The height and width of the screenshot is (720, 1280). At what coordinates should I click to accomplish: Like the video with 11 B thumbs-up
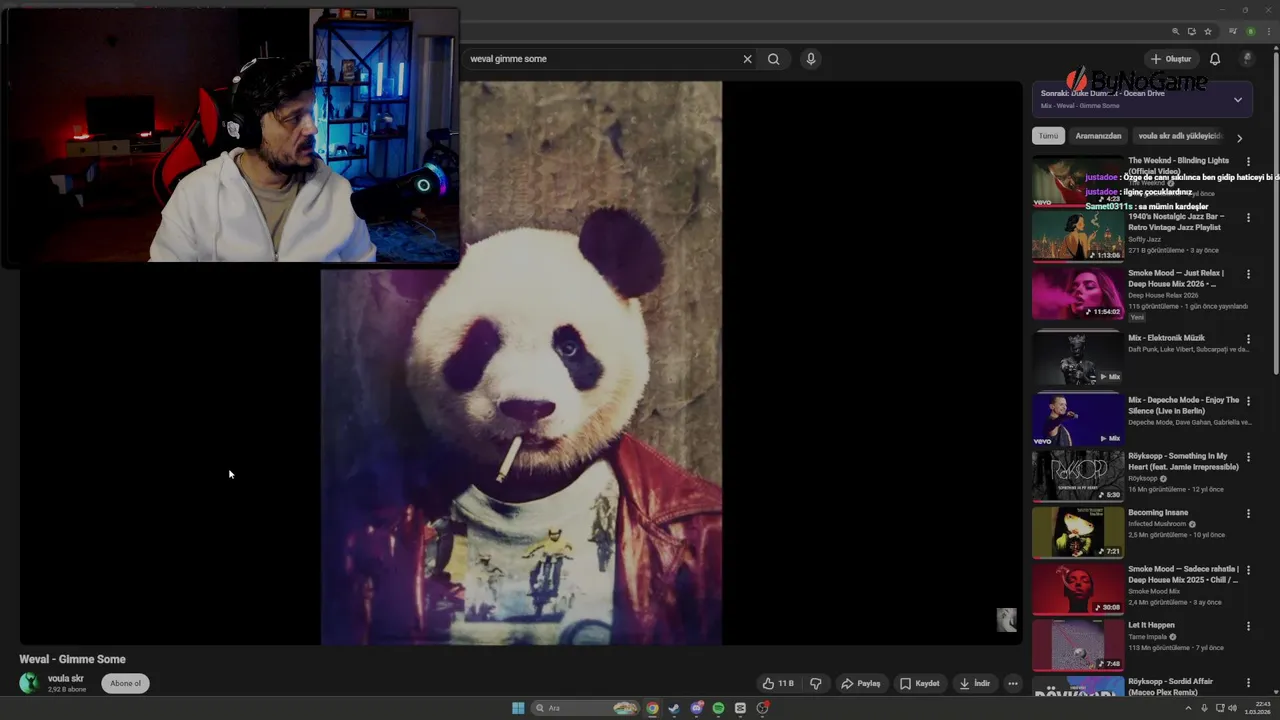(x=778, y=684)
